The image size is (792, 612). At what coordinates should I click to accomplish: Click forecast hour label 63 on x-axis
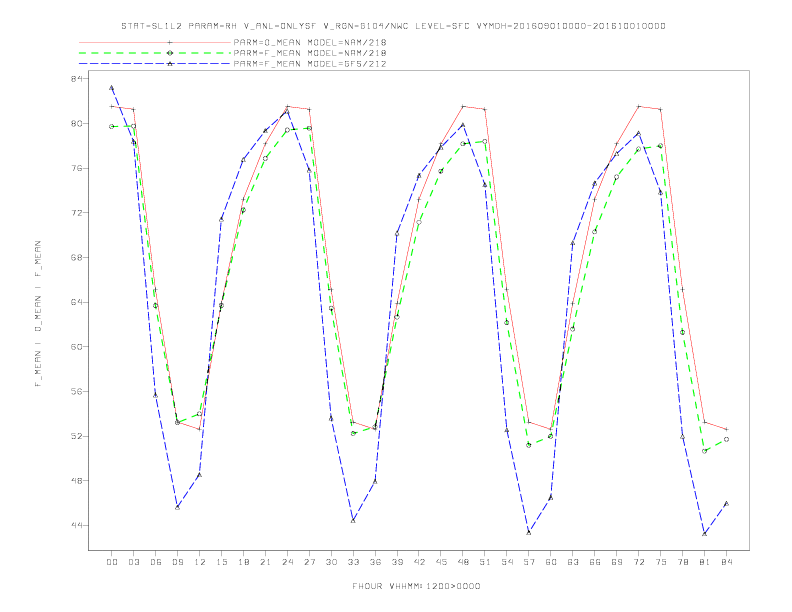coord(573,562)
